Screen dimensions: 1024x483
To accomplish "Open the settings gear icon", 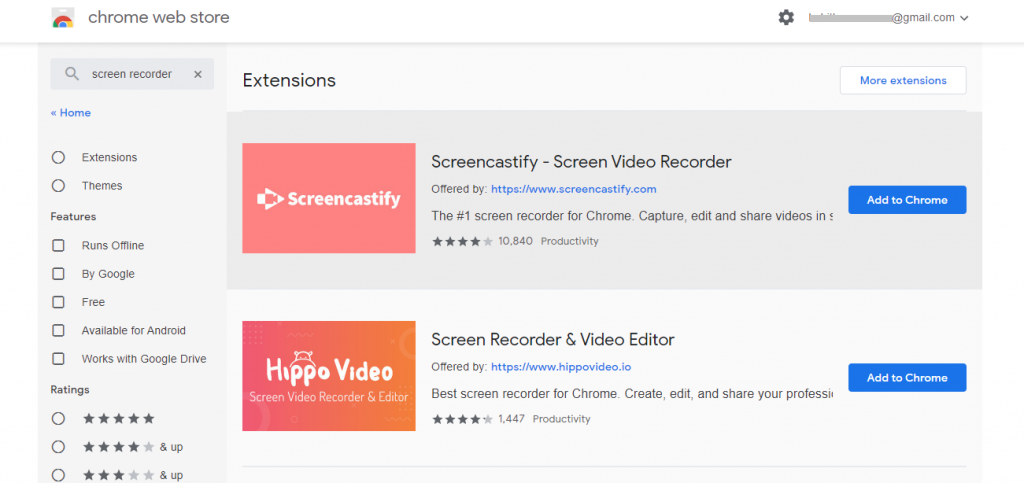I will (x=786, y=18).
